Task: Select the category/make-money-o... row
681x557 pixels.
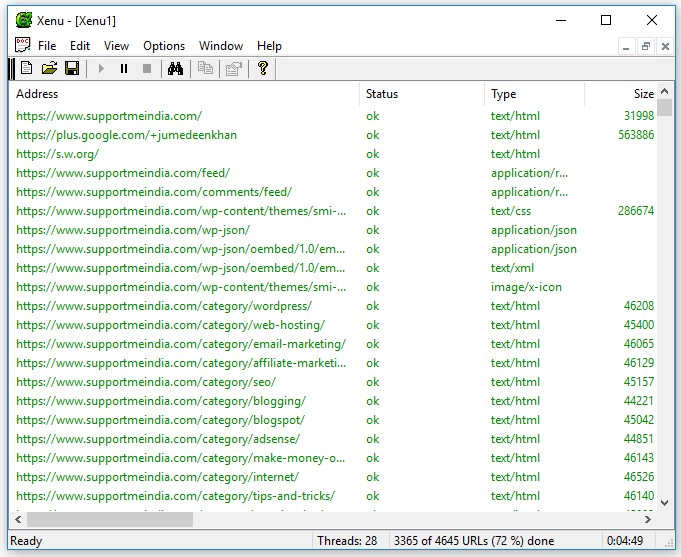Action: tap(333, 458)
